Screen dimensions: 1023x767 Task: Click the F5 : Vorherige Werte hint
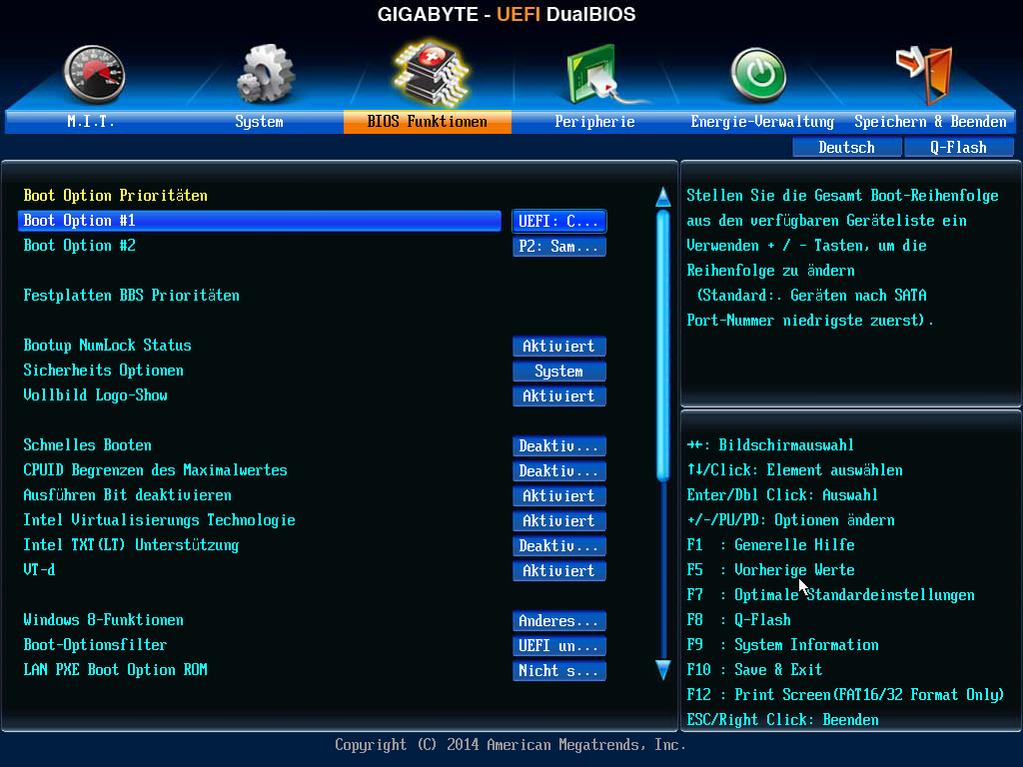(771, 570)
